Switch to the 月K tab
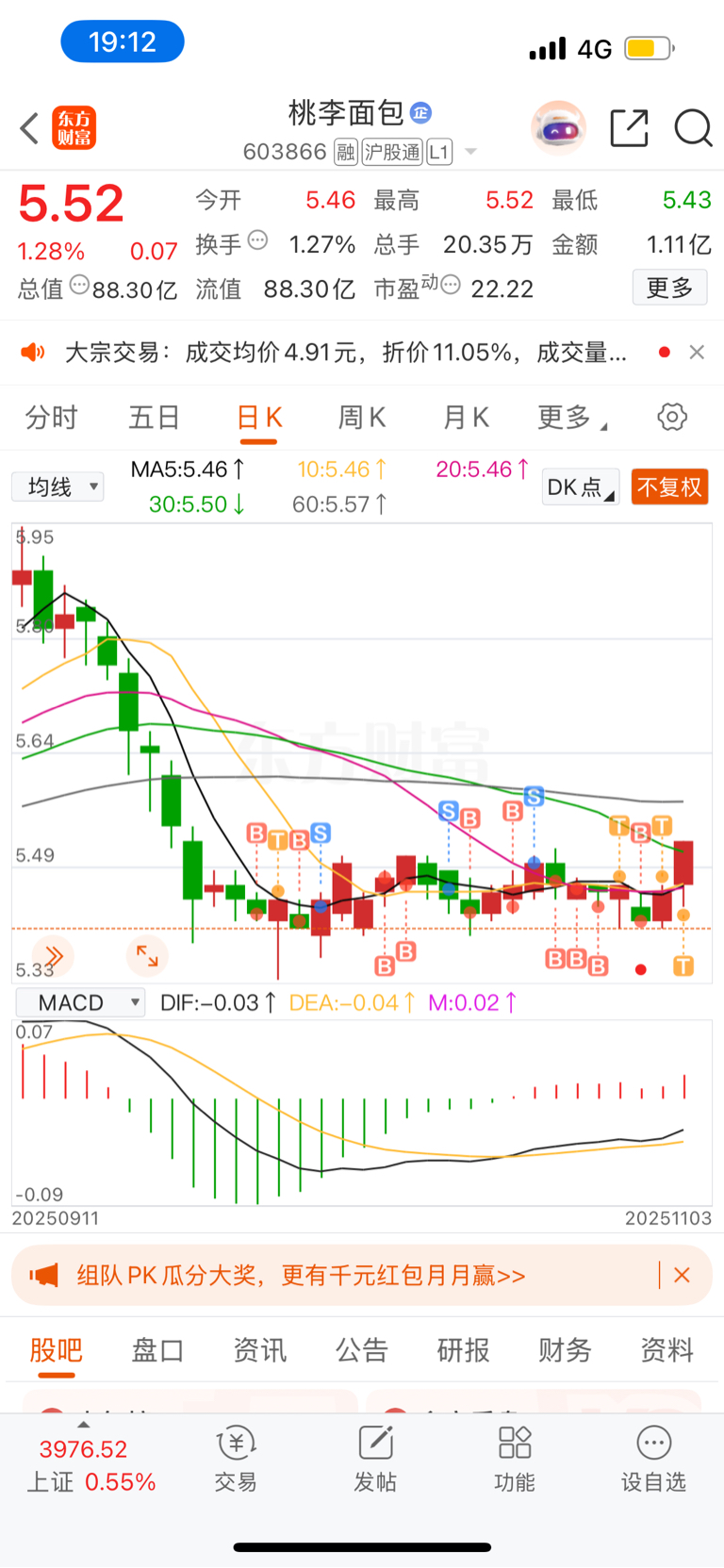Screen dimensions: 724x1568 [x=466, y=417]
